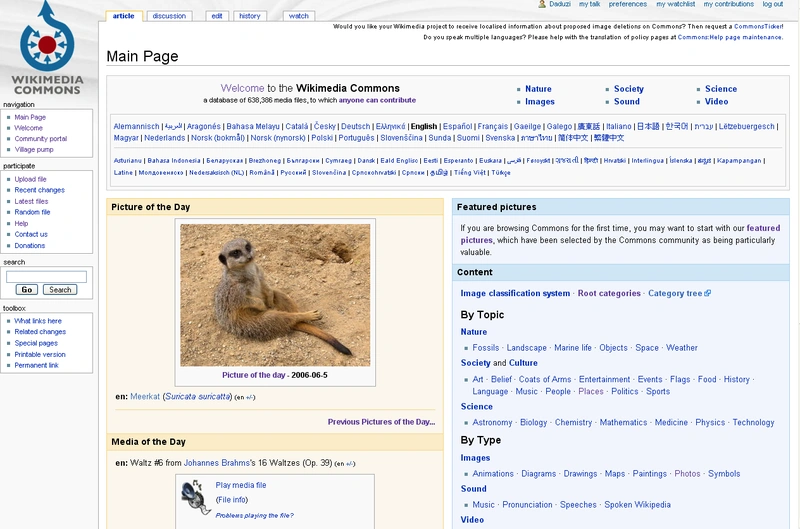
Task: Open the Video link in the welcome box
Action: [716, 102]
